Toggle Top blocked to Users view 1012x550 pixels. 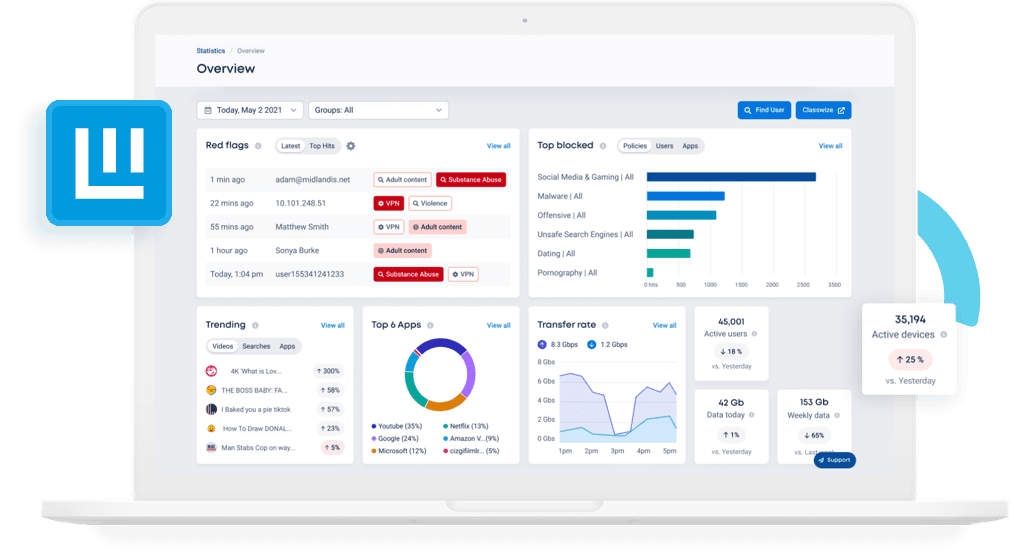click(x=664, y=146)
